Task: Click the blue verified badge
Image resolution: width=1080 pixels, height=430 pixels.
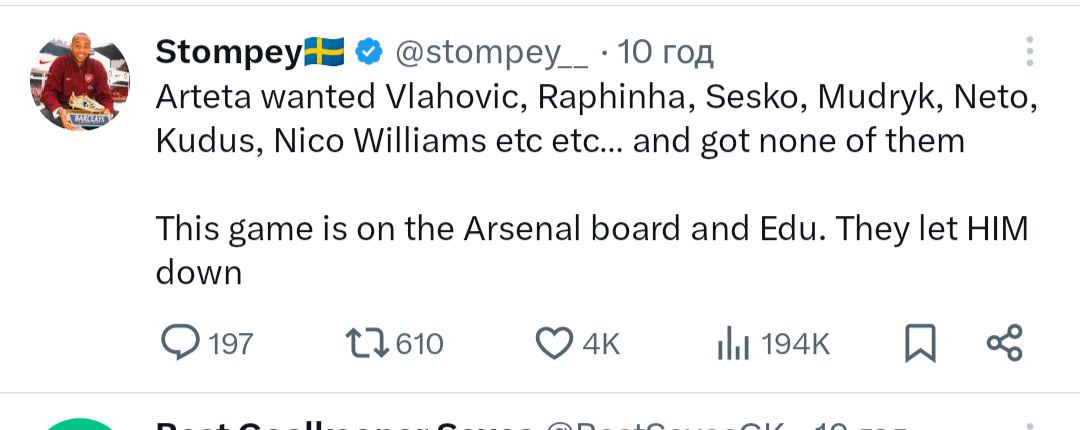Action: (x=368, y=52)
